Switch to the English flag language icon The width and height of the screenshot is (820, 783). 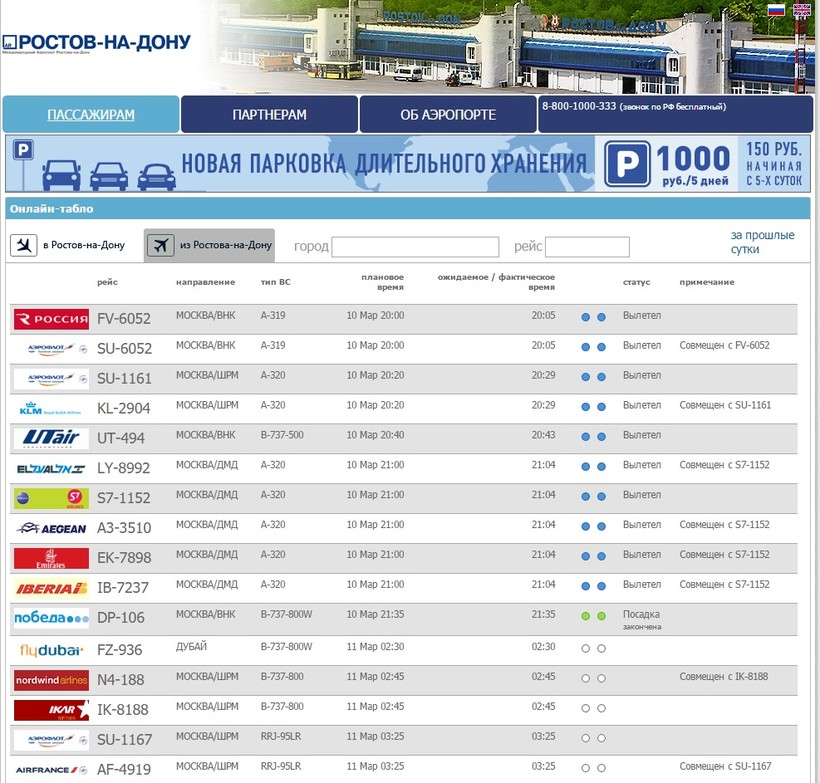[x=801, y=10]
